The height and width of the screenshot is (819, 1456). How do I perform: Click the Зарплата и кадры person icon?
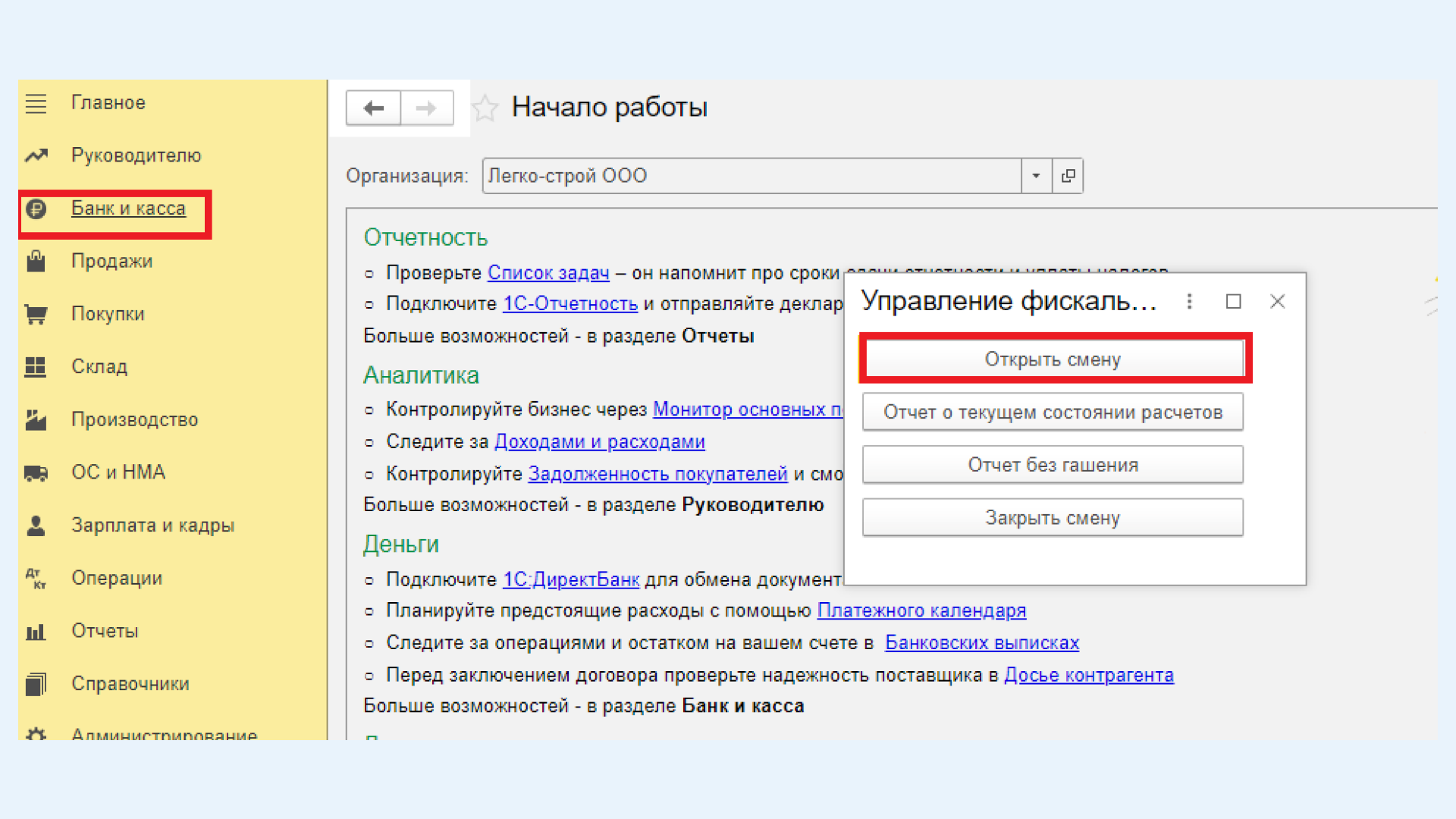click(36, 526)
